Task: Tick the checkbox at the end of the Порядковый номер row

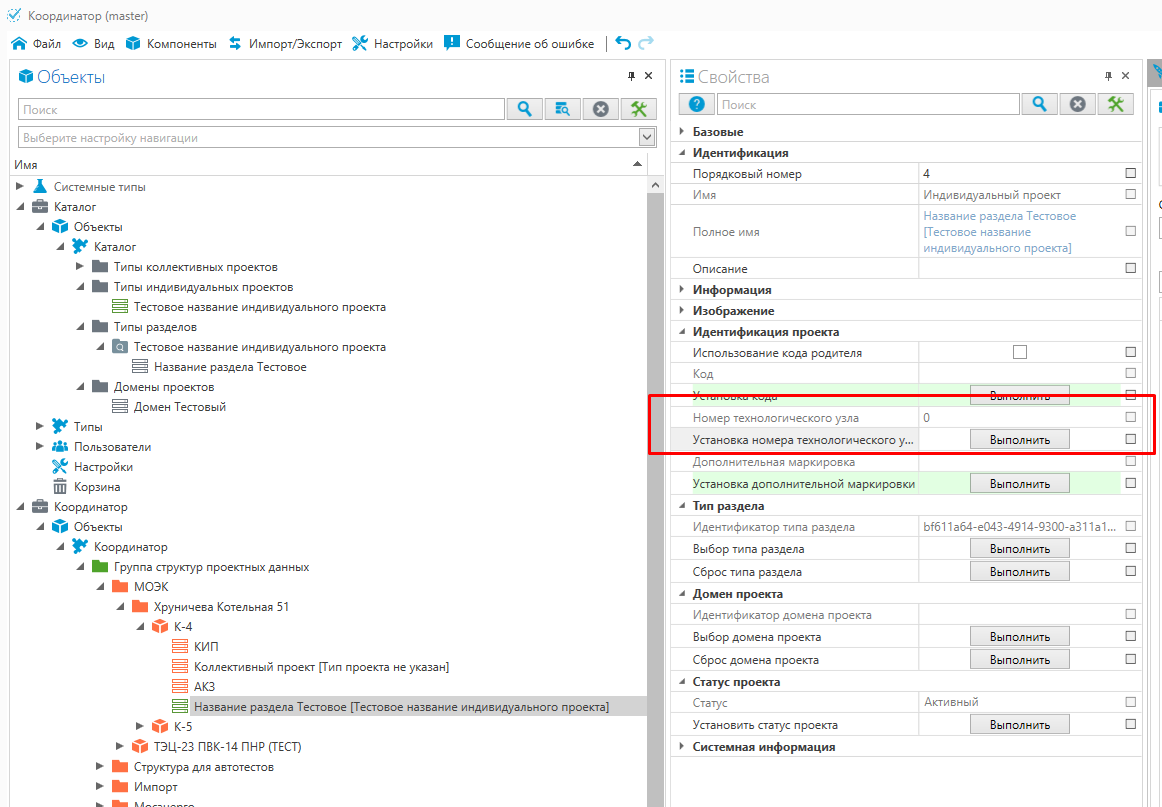Action: point(1130,174)
